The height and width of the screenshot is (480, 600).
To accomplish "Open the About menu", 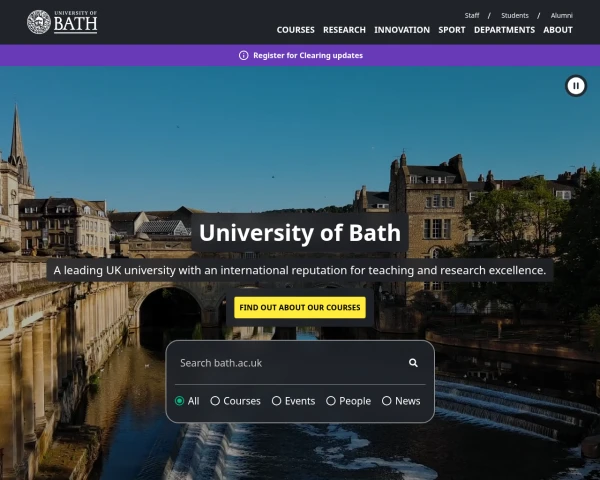I will [558, 30].
